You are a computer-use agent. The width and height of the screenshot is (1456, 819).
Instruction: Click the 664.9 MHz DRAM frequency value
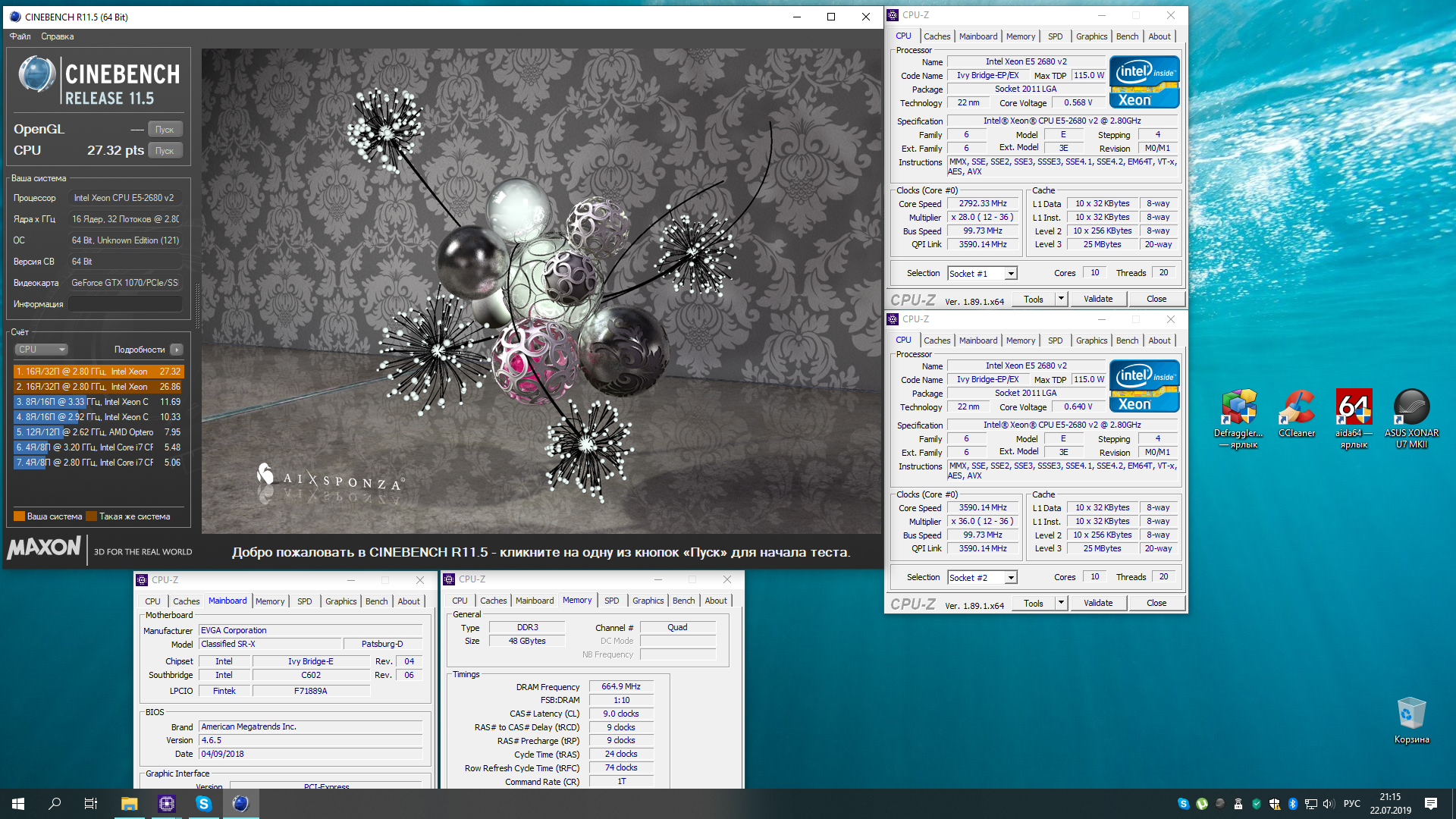(x=620, y=686)
